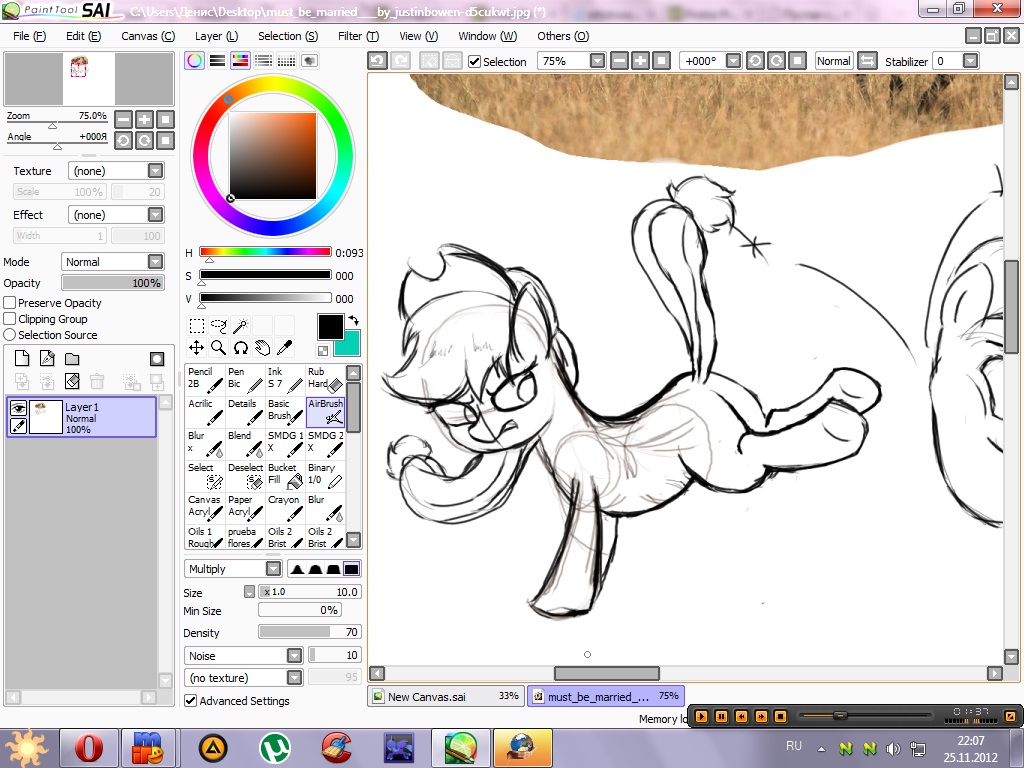This screenshot has height=768, width=1024.
Task: Select the magic wand tool
Action: [x=240, y=325]
